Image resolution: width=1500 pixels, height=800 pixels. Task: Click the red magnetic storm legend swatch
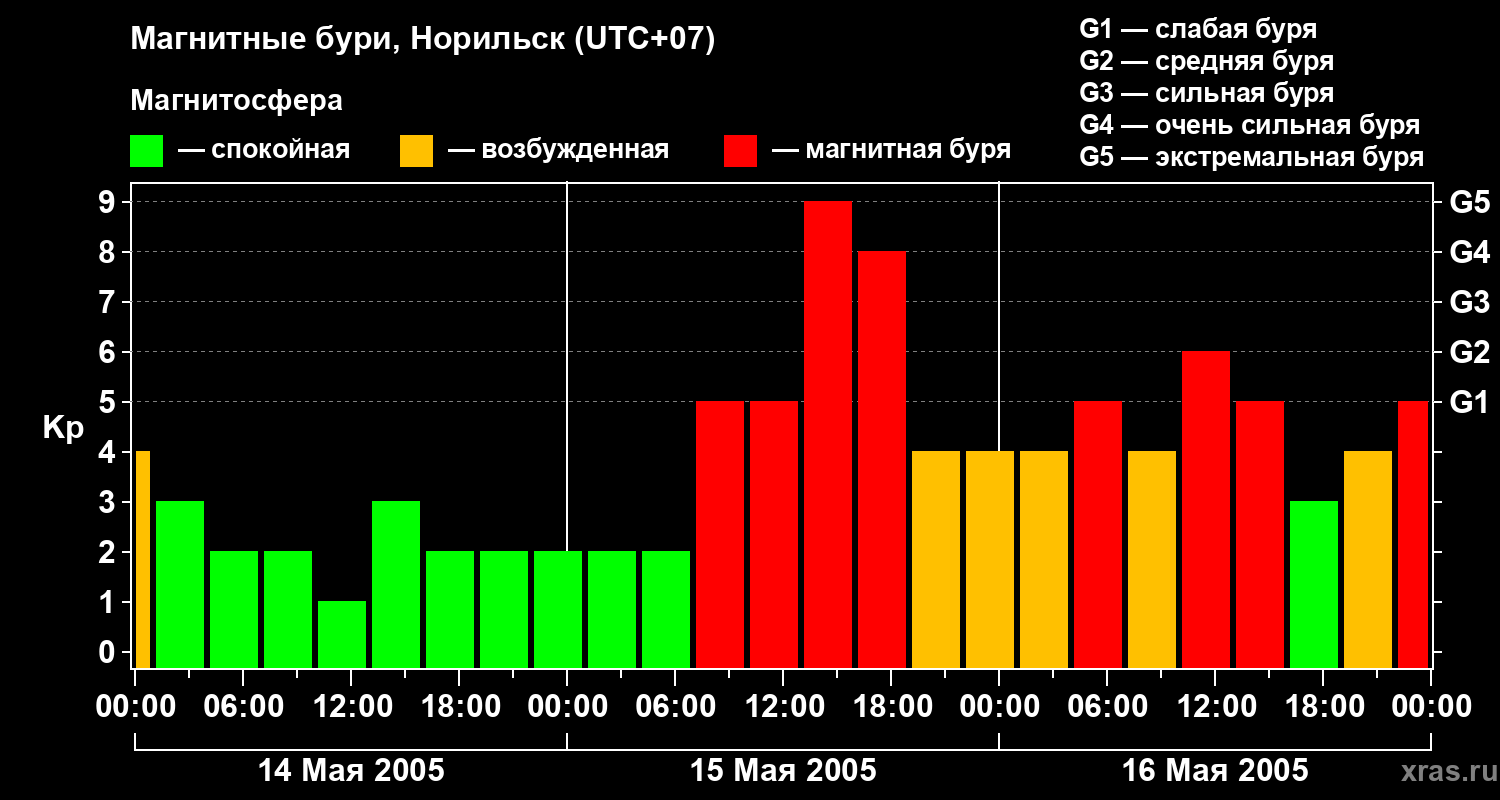(740, 151)
